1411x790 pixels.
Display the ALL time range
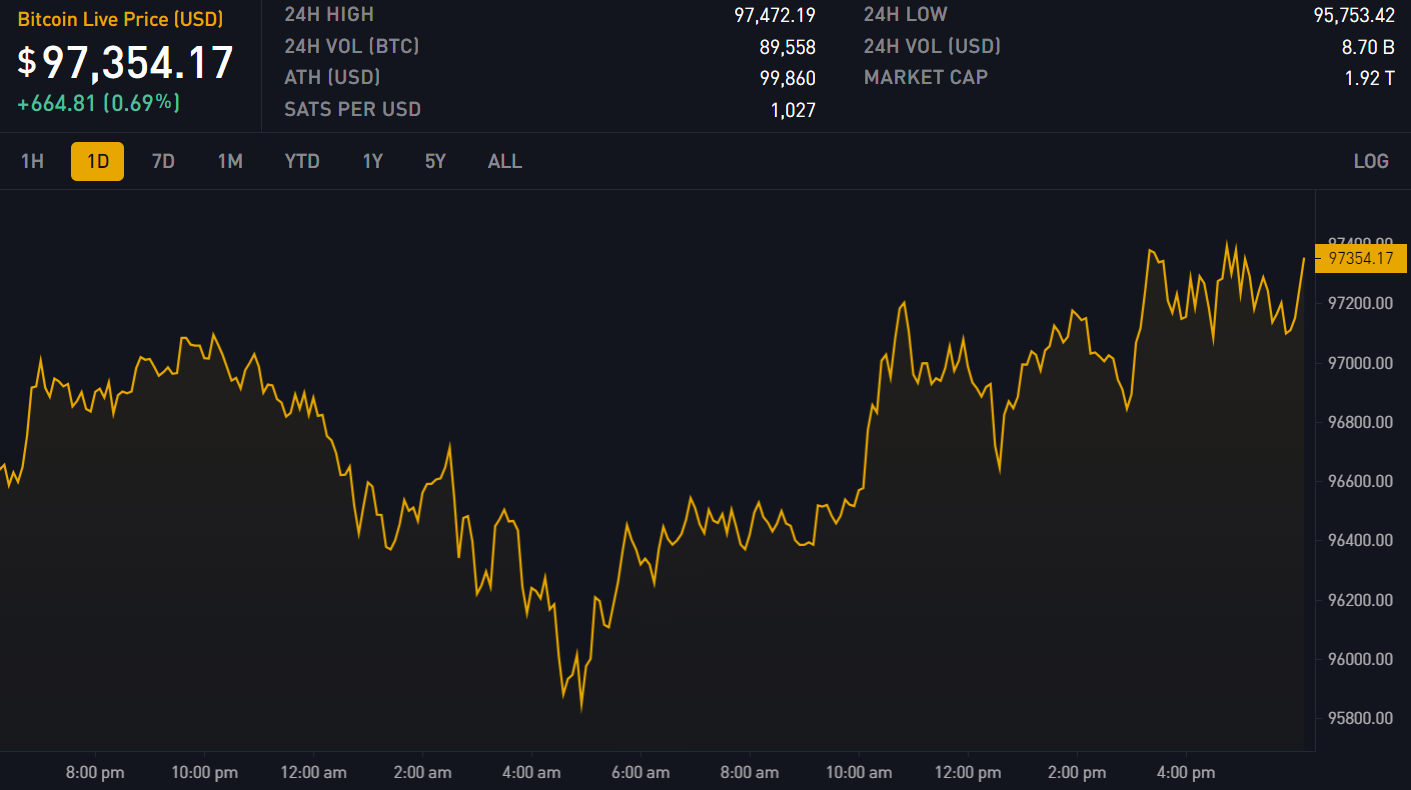click(x=505, y=161)
